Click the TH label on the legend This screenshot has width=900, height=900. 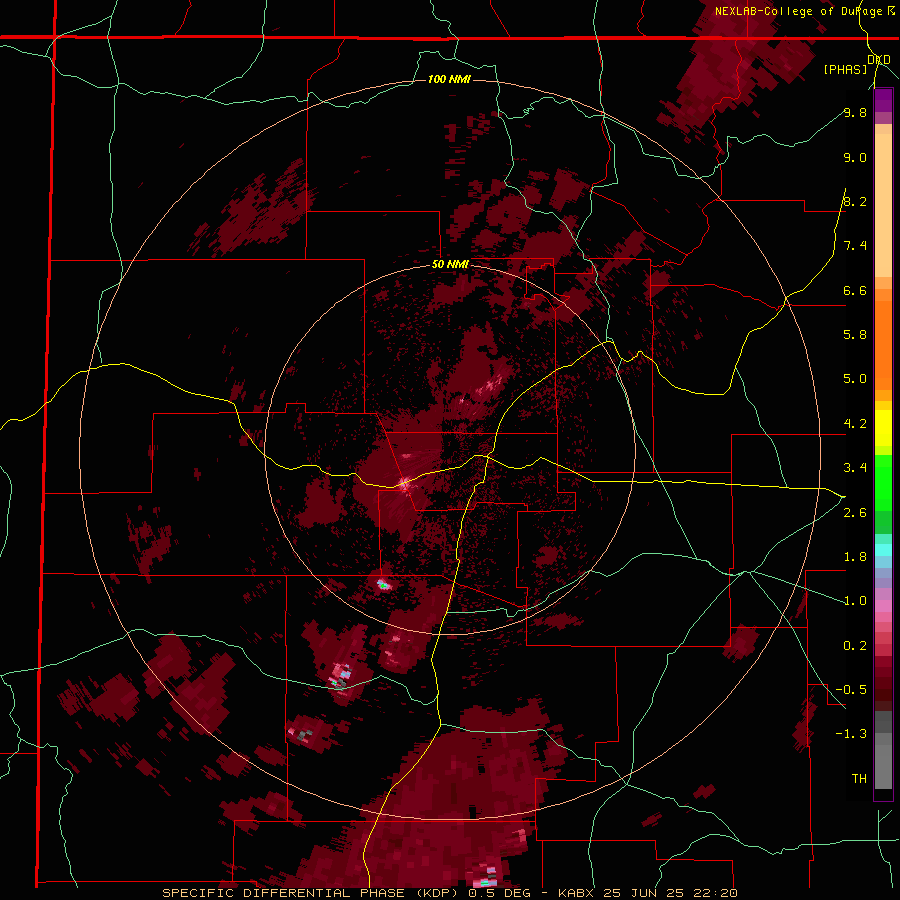pyautogui.click(x=859, y=778)
